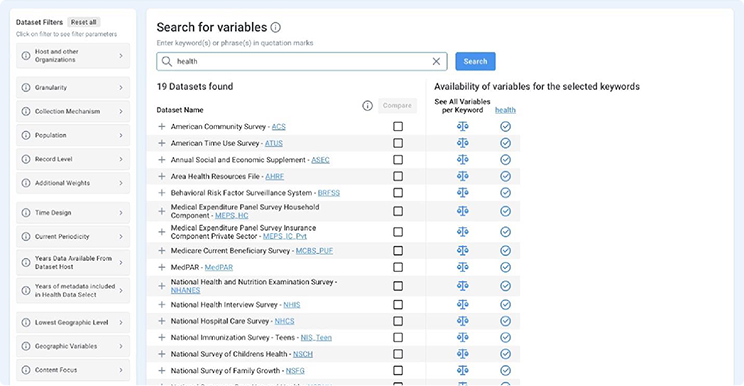Expand Medicare Current Beneficiary Survey row with plus
The width and height of the screenshot is (744, 386).
(162, 250)
